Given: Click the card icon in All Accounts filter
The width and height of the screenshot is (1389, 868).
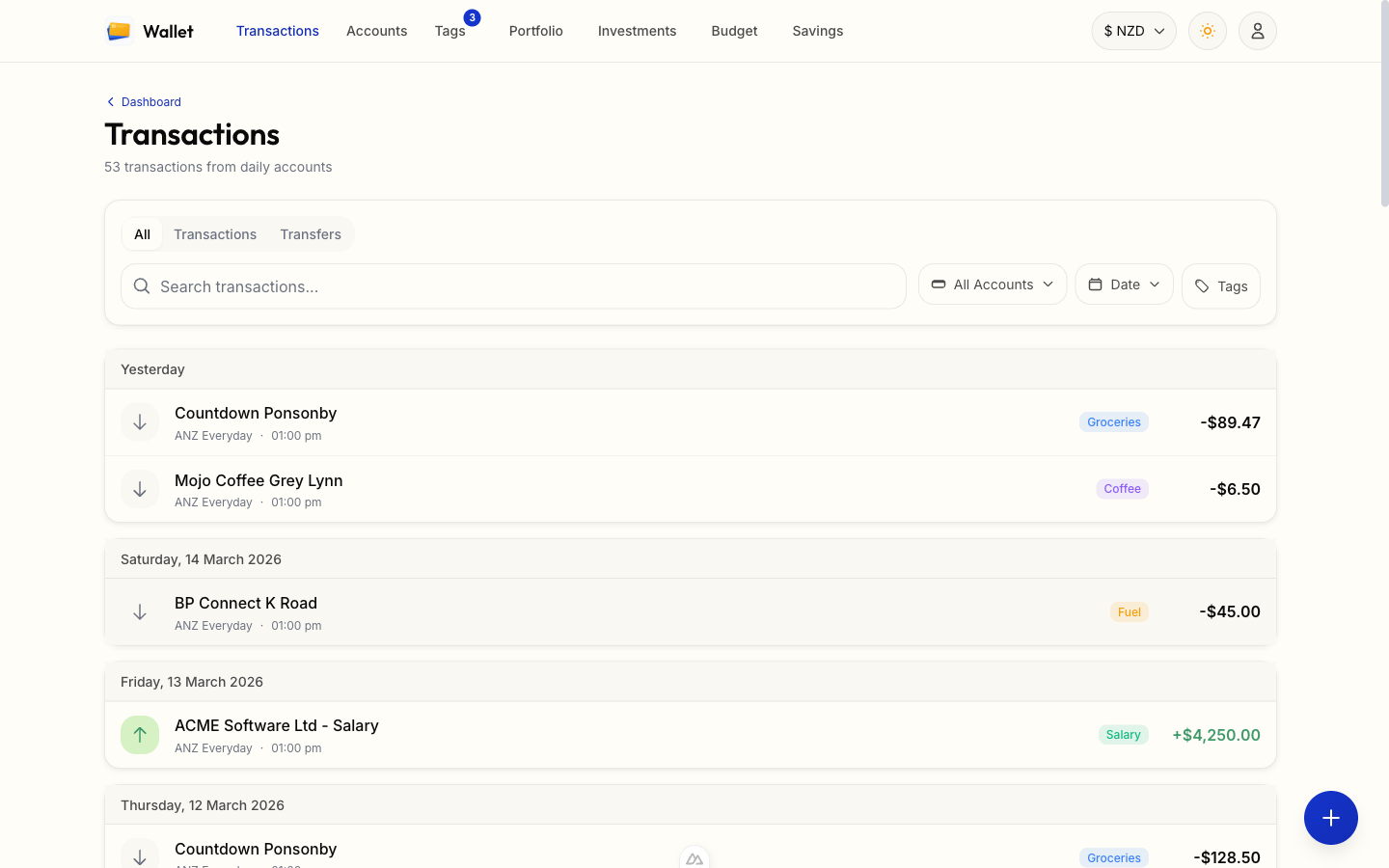Looking at the screenshot, I should pyautogui.click(x=939, y=284).
